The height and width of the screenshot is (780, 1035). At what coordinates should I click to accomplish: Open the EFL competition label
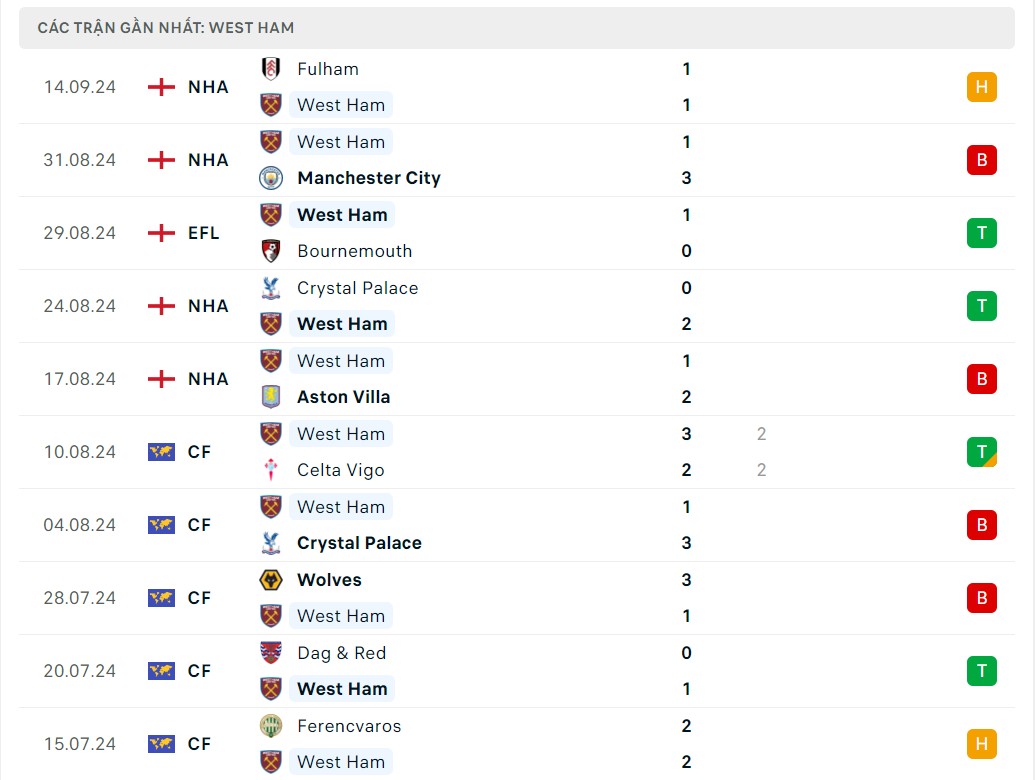click(x=203, y=233)
